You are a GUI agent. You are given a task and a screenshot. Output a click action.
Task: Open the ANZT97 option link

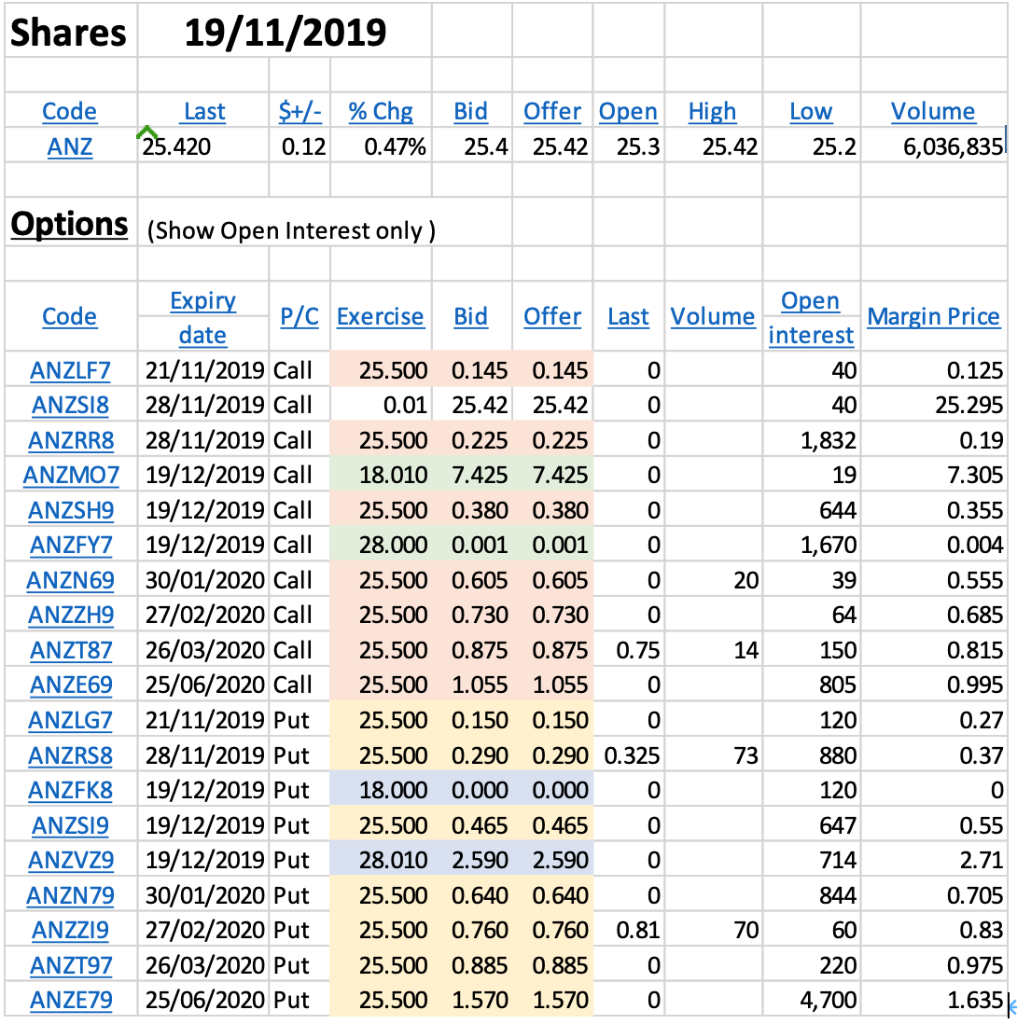[x=71, y=965]
